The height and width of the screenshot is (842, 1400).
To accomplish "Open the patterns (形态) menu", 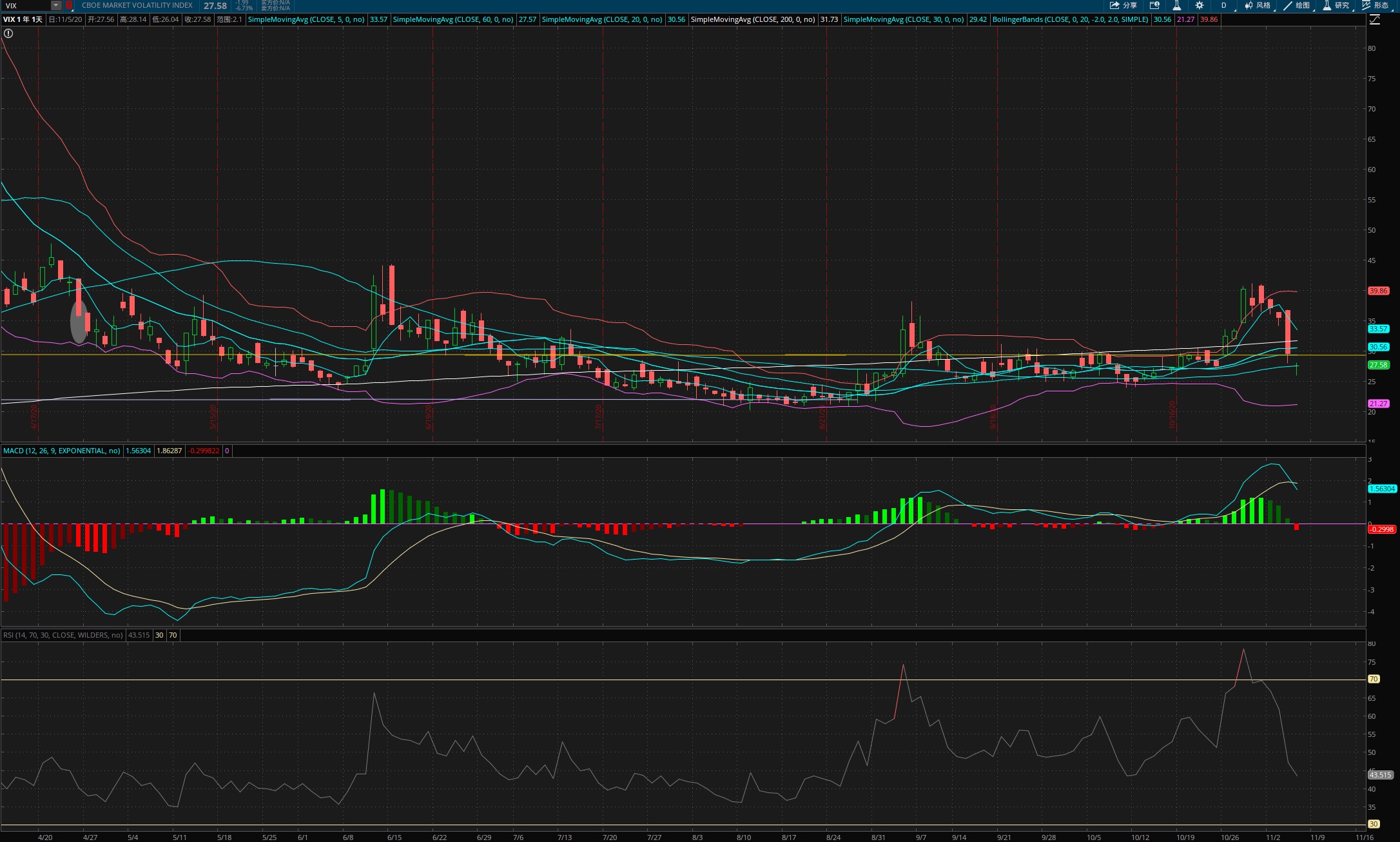I will 1375,5.
